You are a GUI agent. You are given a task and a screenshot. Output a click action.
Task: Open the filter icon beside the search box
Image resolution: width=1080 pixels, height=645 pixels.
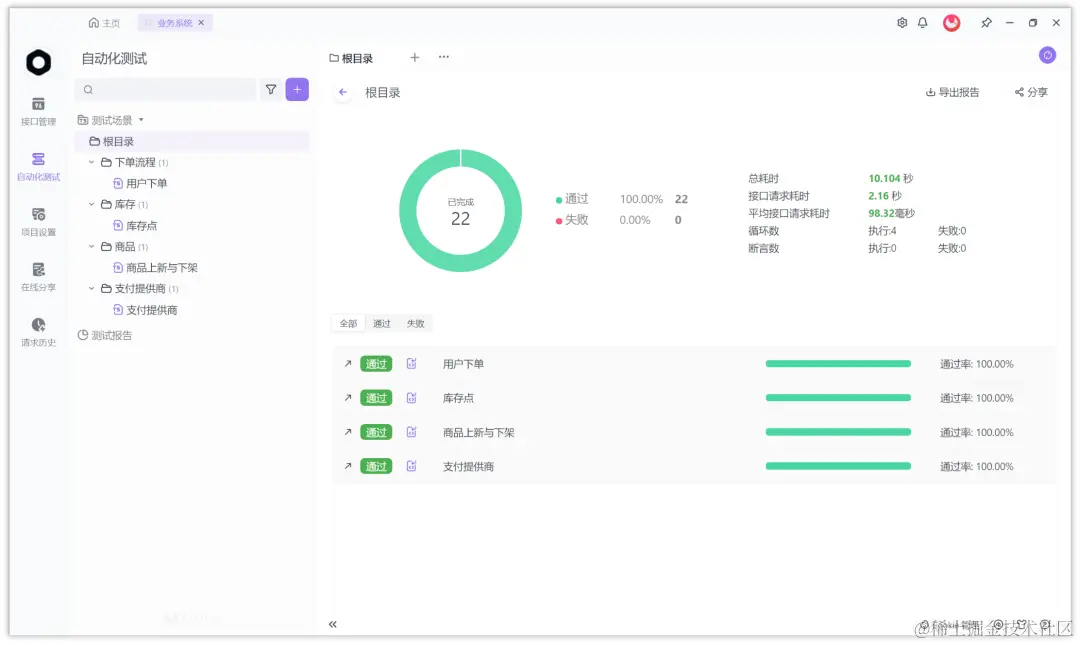point(271,89)
